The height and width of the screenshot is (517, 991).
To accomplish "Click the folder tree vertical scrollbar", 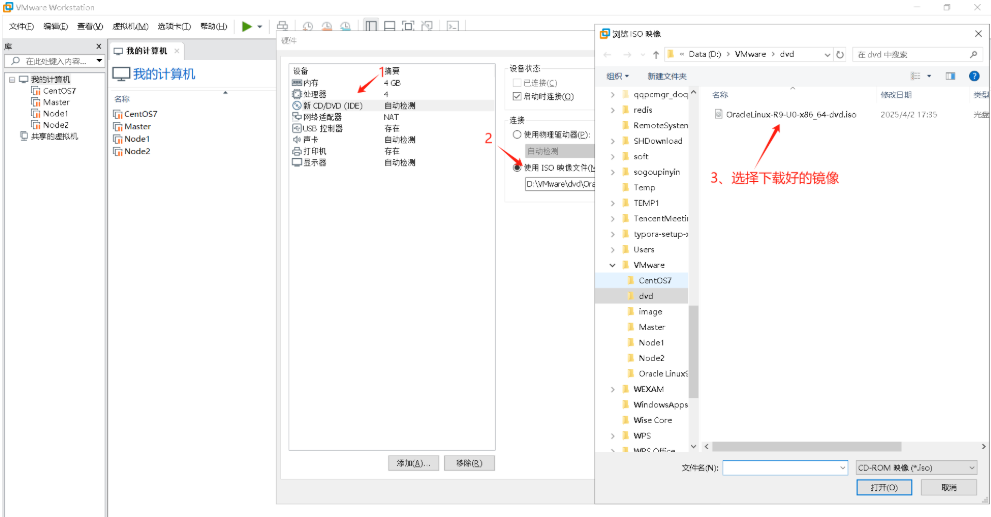I will tap(693, 351).
